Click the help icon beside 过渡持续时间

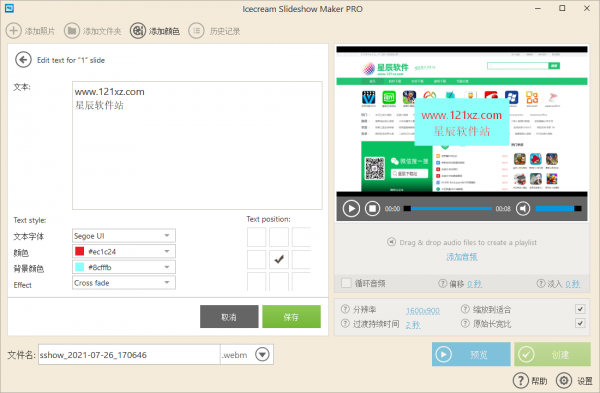pyautogui.click(x=345, y=323)
